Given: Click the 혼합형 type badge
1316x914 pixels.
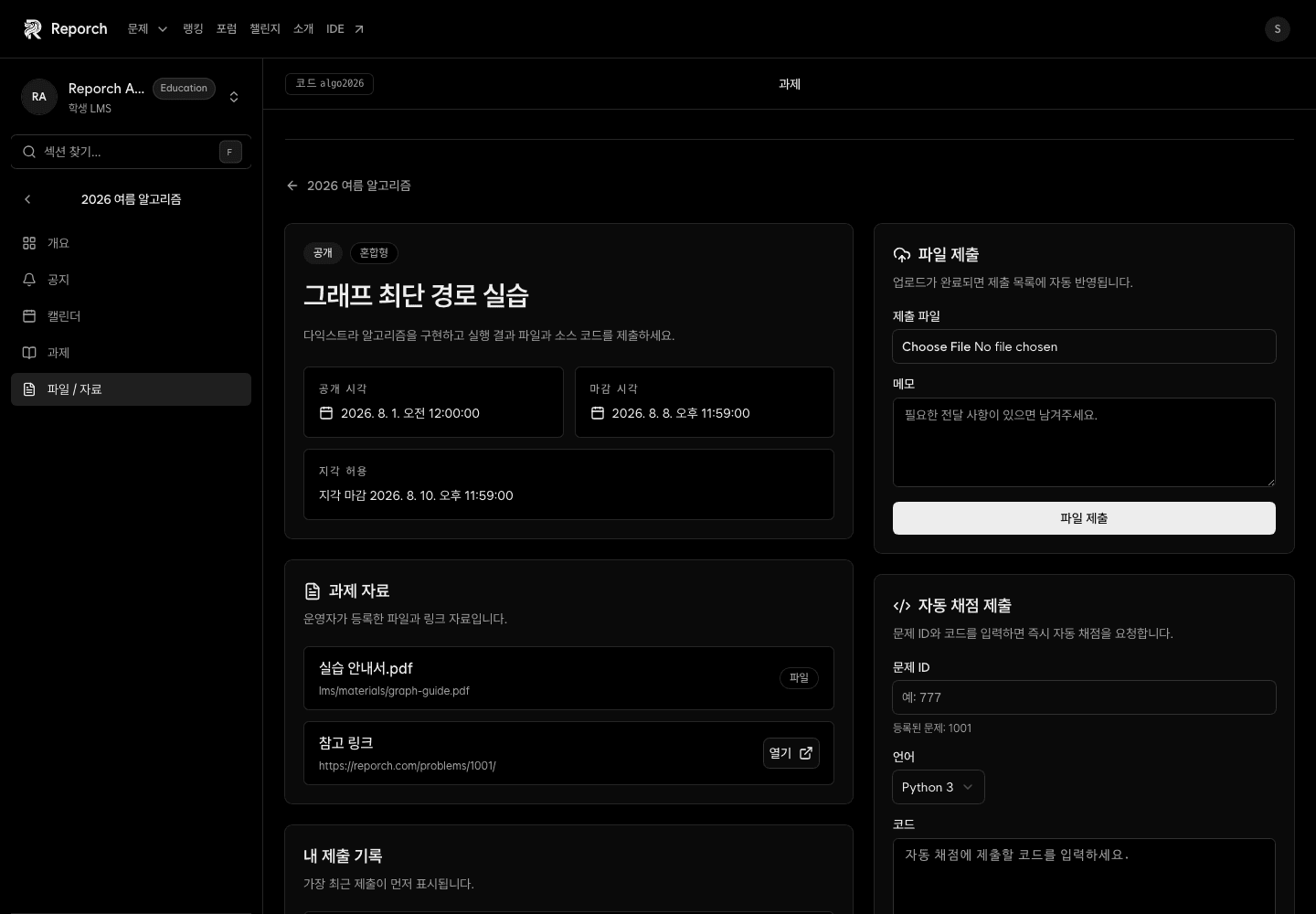Looking at the screenshot, I should (374, 253).
